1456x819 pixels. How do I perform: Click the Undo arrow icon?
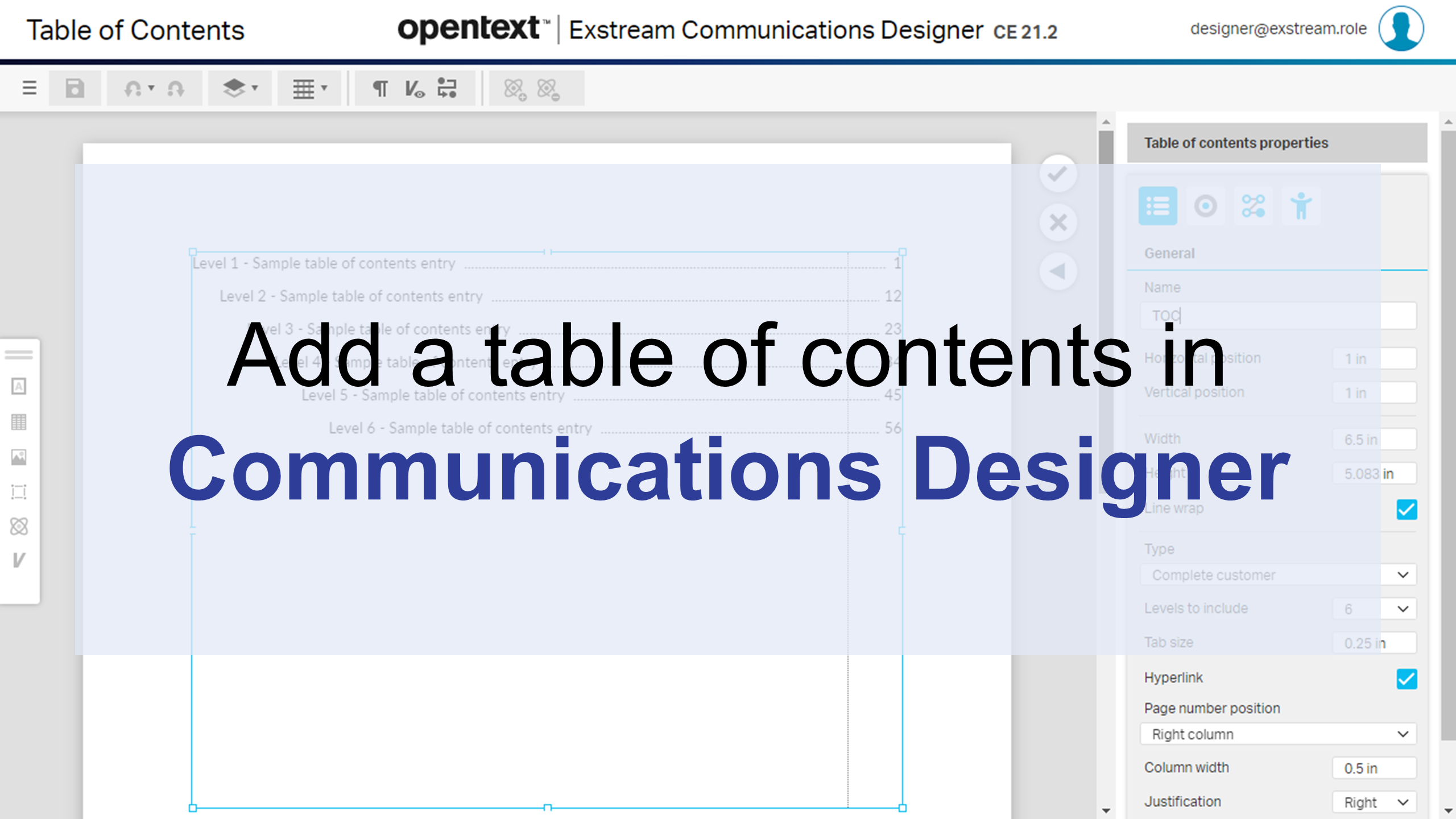click(x=133, y=89)
